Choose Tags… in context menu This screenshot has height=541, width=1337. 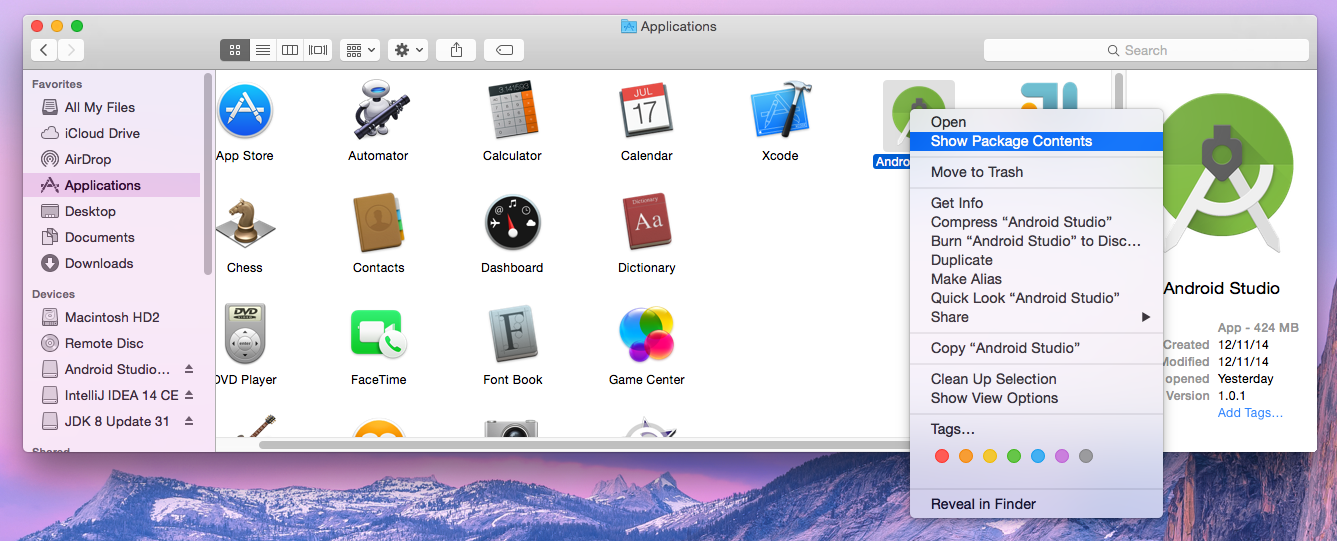pos(1036,429)
